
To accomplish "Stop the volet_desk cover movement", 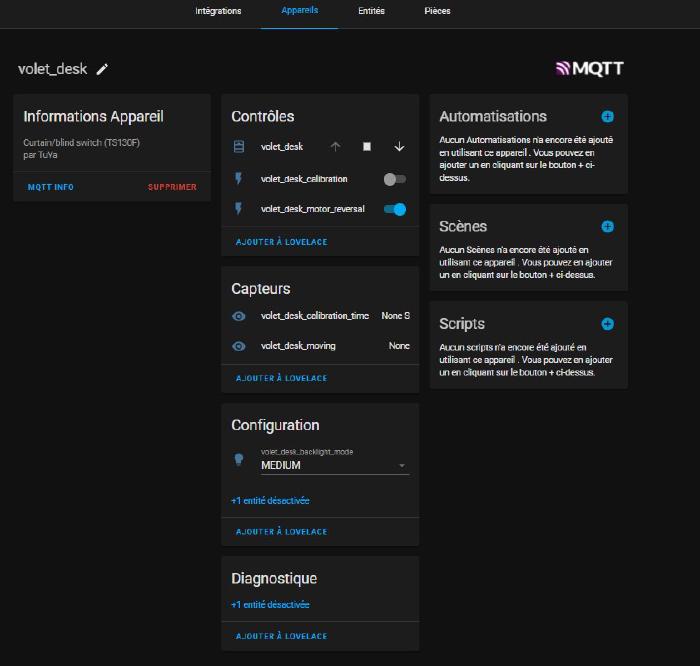I will [367, 147].
